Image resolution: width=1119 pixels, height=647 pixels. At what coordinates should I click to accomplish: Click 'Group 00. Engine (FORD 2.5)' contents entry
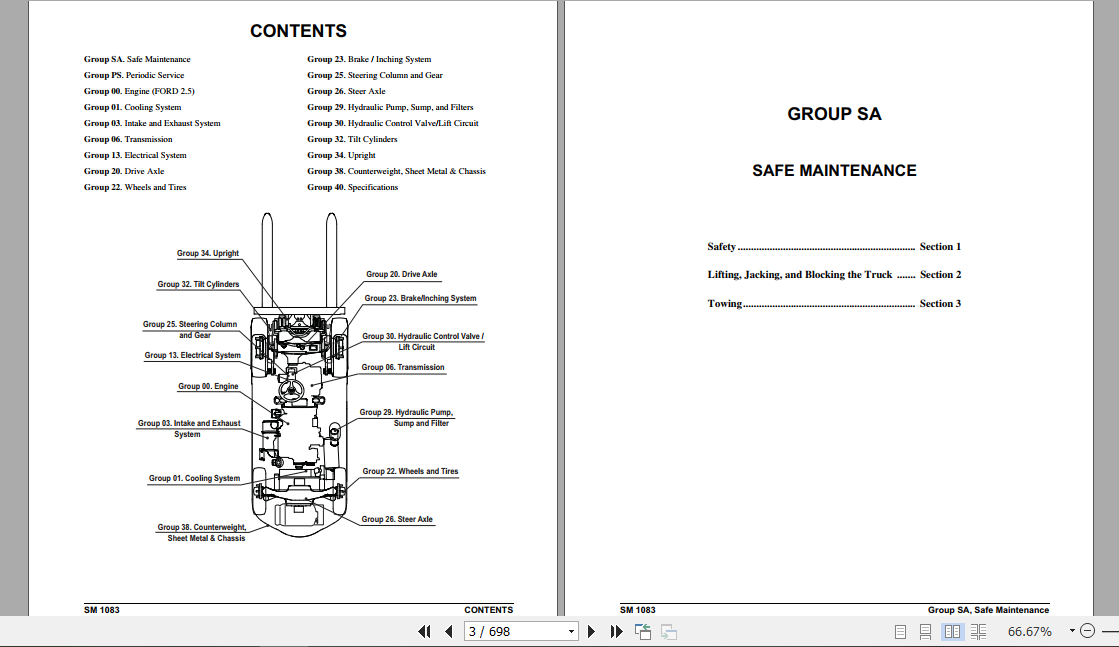tap(139, 91)
